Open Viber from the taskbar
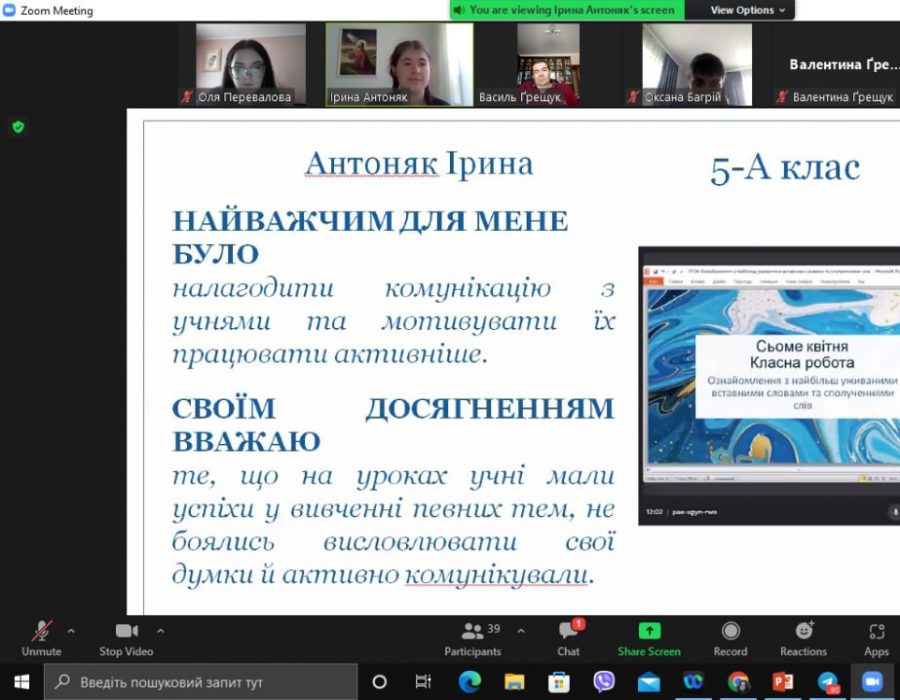 pos(604,682)
